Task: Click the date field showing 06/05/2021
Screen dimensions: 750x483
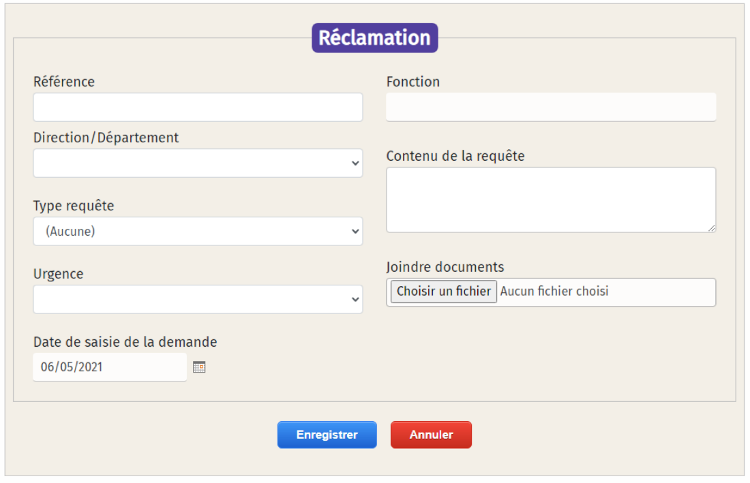Action: point(109,367)
